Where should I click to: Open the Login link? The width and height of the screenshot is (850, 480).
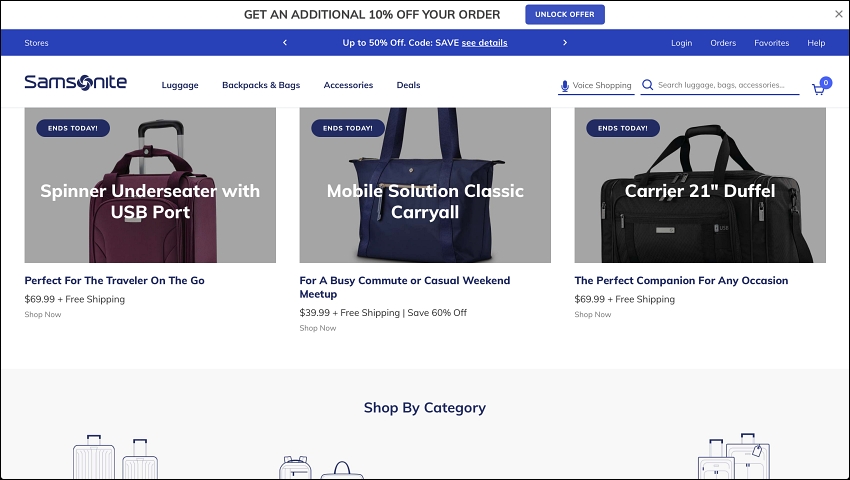tap(681, 43)
